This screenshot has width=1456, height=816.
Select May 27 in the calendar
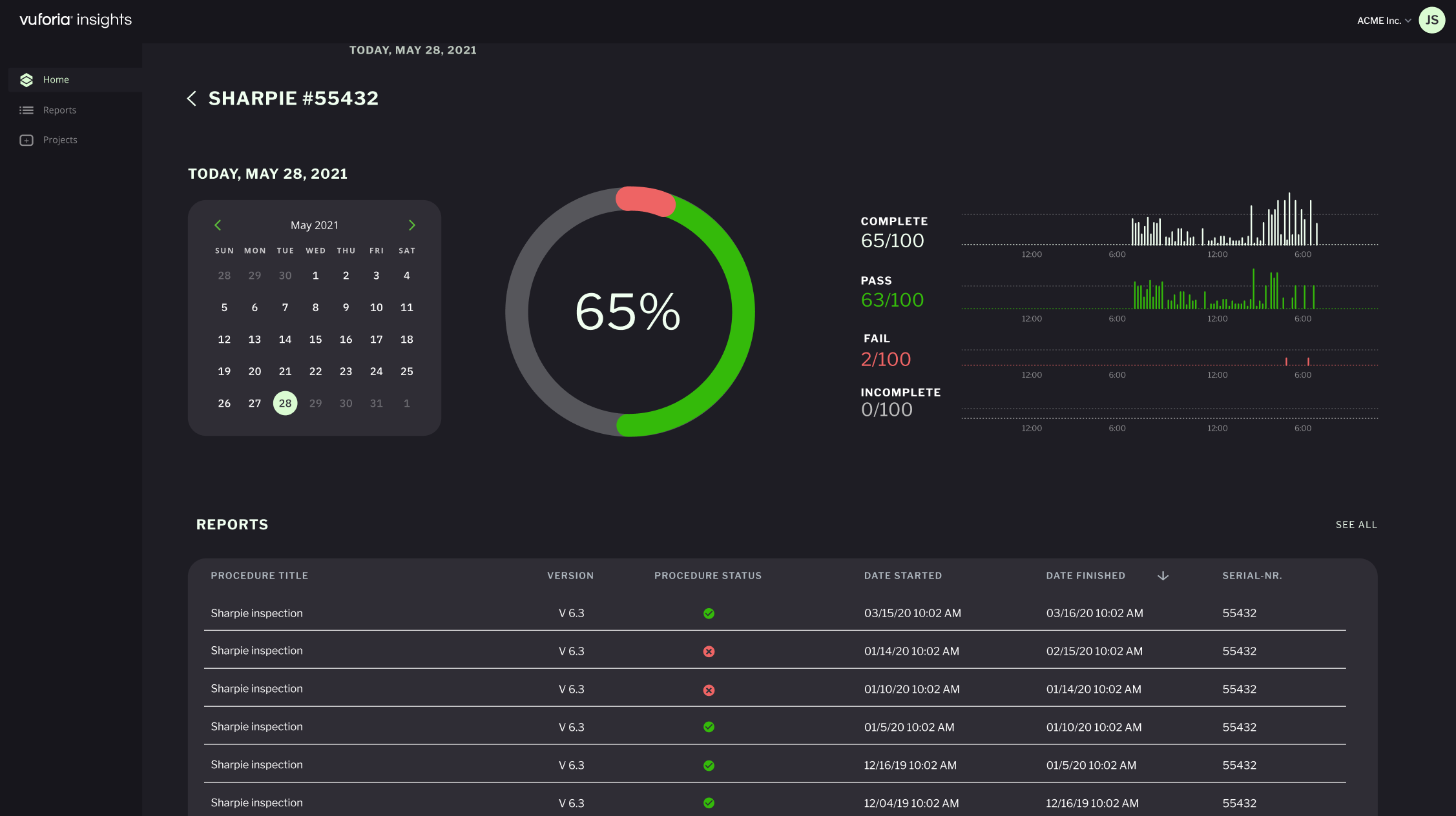pyautogui.click(x=255, y=403)
